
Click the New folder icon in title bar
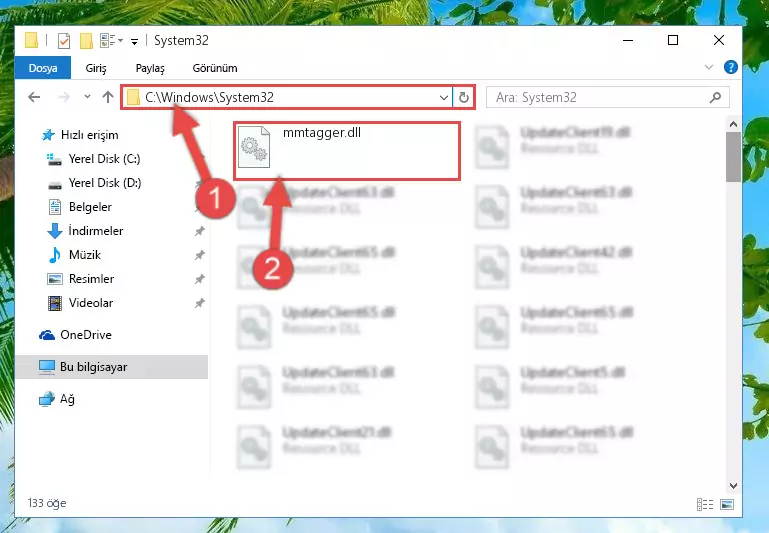(x=86, y=41)
